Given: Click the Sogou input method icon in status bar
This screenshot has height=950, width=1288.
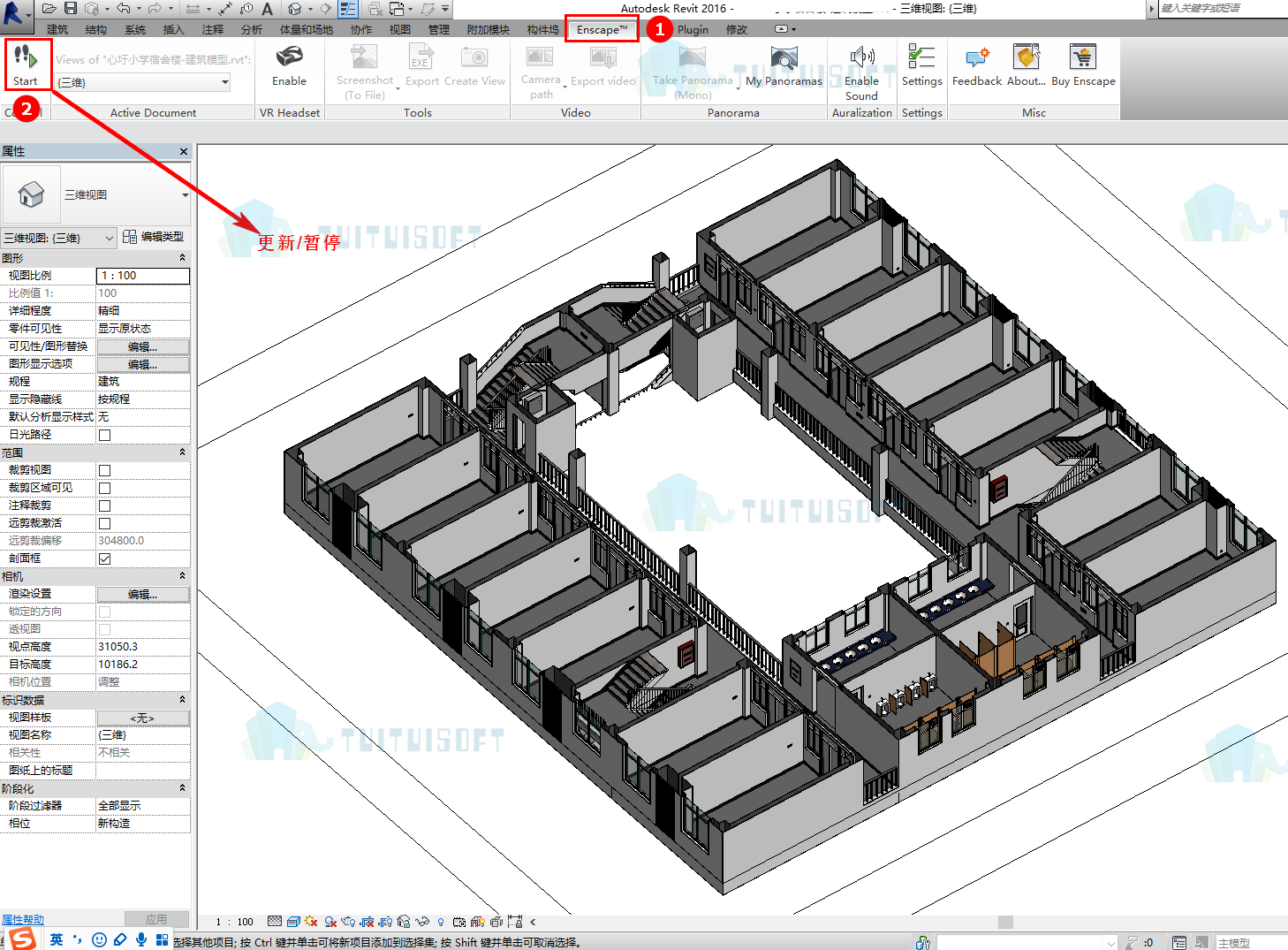Looking at the screenshot, I should point(23,939).
